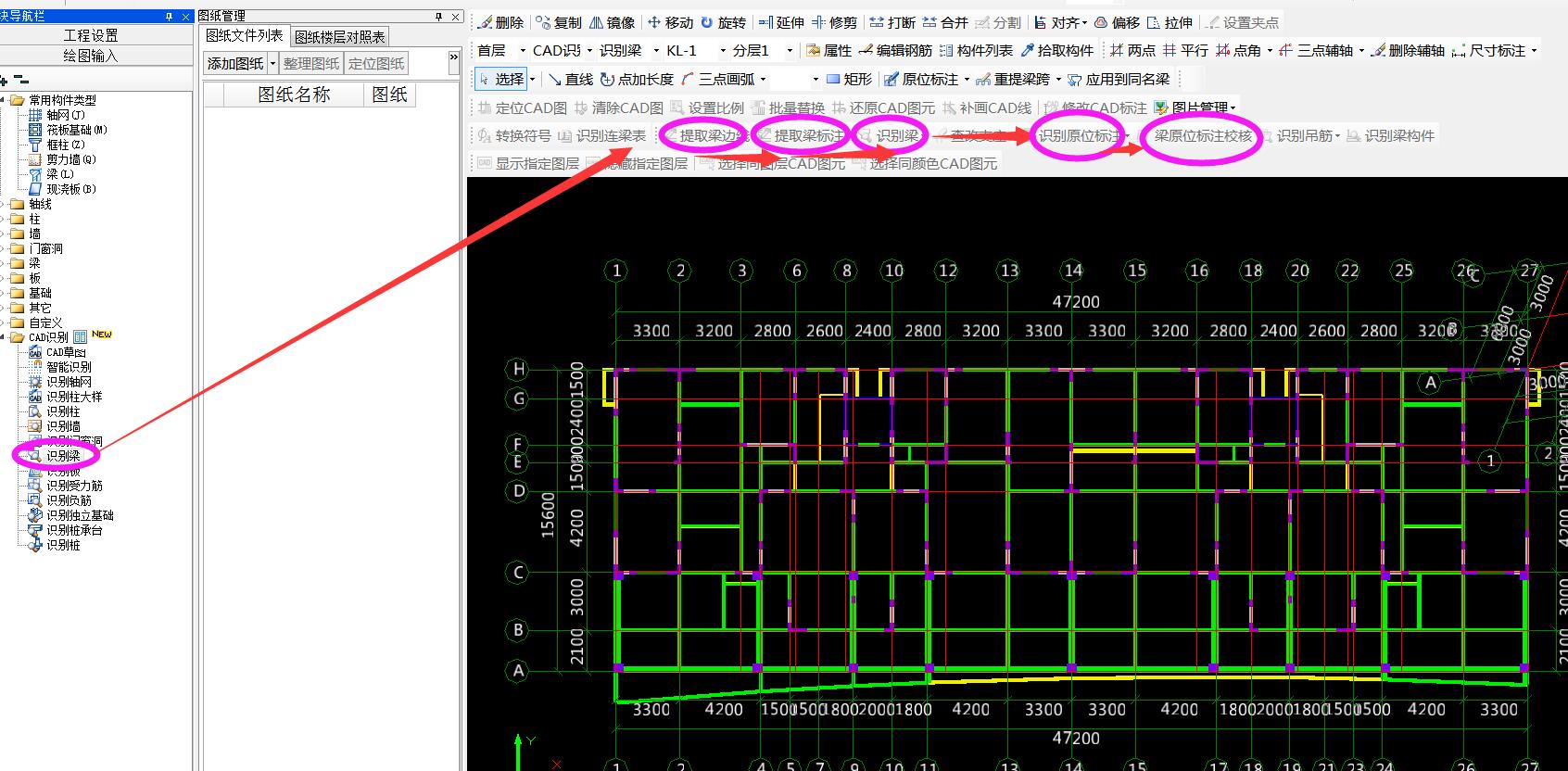Select 剪力墙(Q) tree item
The height and width of the screenshot is (771, 1568).
click(70, 159)
